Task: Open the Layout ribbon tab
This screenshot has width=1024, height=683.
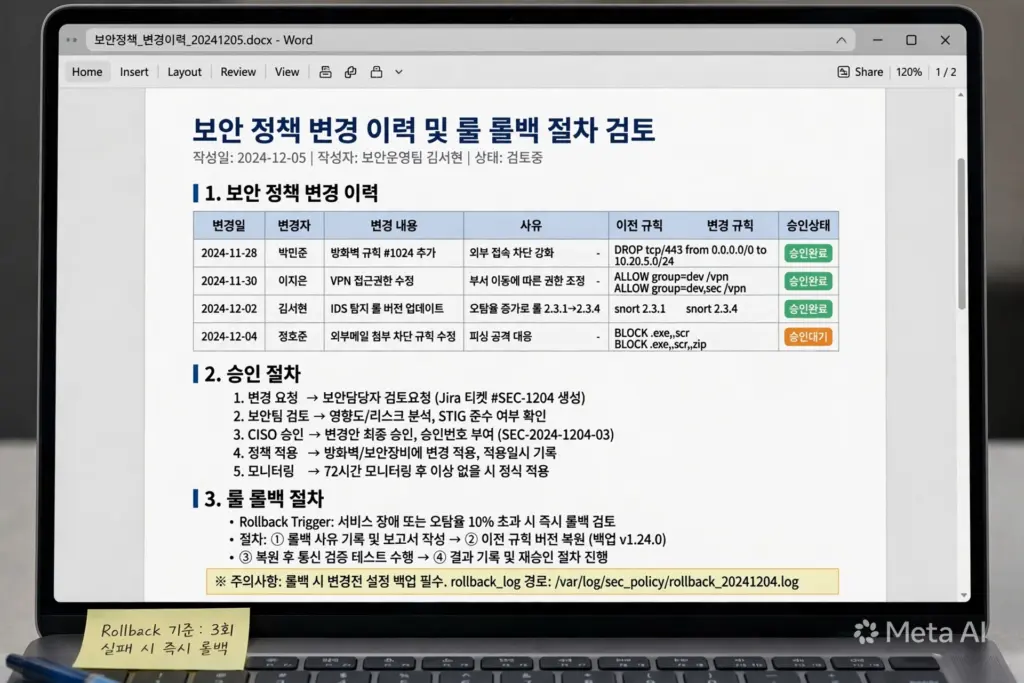Action: [184, 72]
